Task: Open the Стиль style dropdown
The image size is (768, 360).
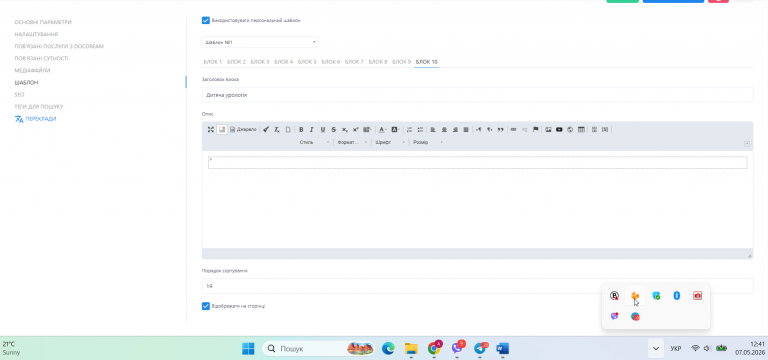Action: tap(314, 143)
